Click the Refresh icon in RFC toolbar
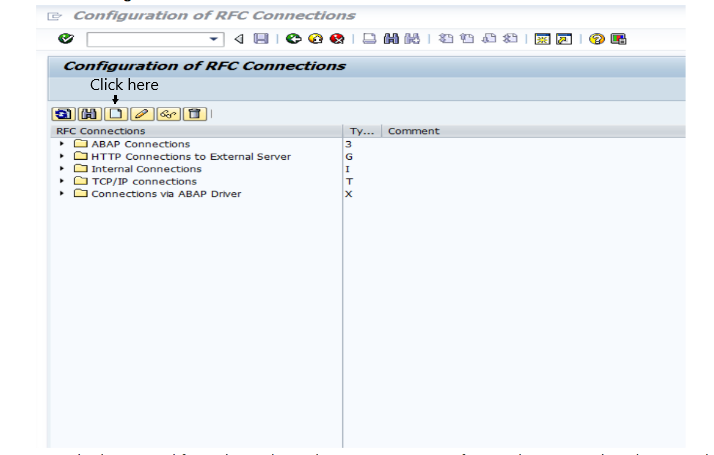Image resolution: width=714 pixels, height=455 pixels. pos(63,114)
